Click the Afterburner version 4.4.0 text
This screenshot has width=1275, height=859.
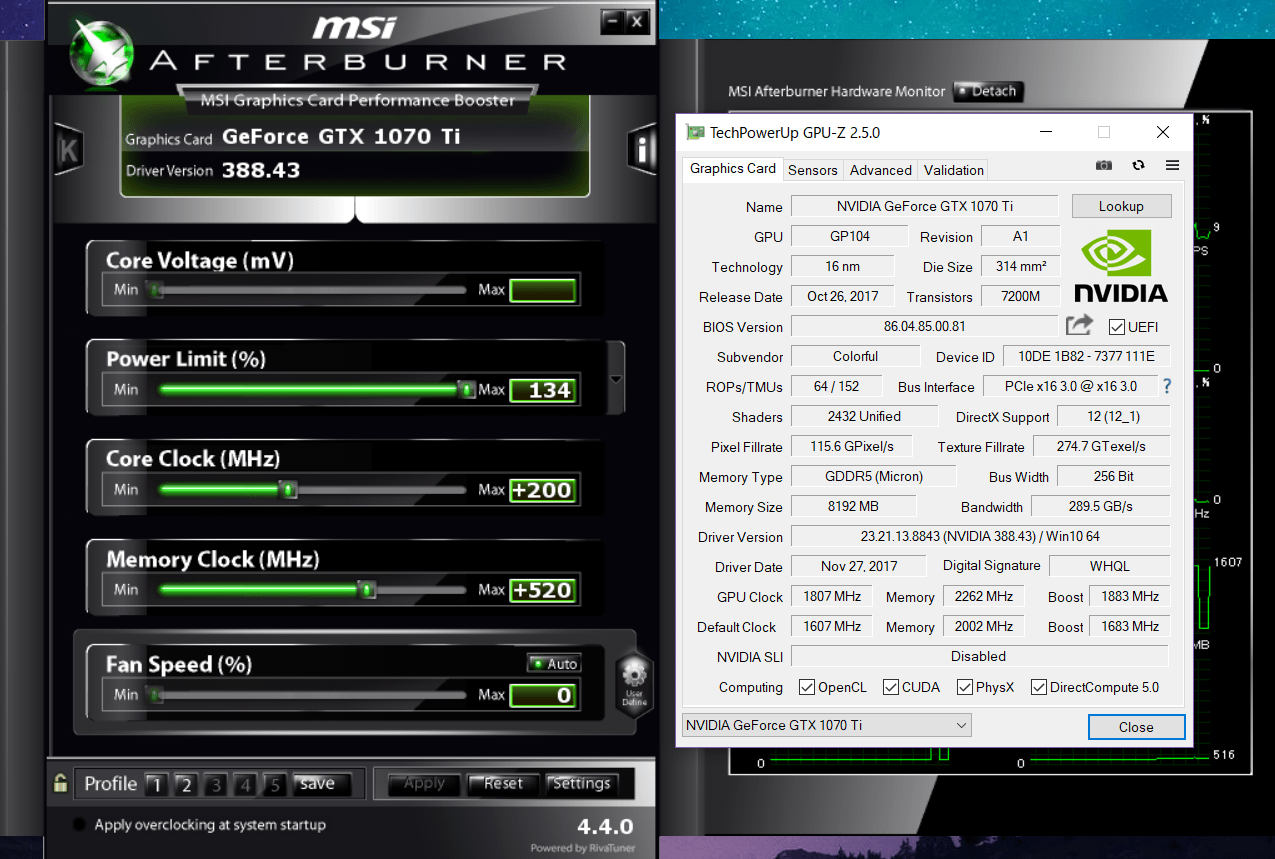tap(605, 827)
